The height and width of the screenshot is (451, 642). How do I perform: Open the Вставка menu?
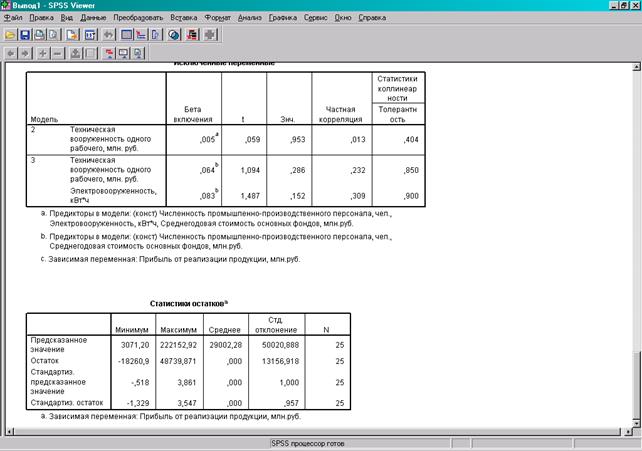[183, 18]
